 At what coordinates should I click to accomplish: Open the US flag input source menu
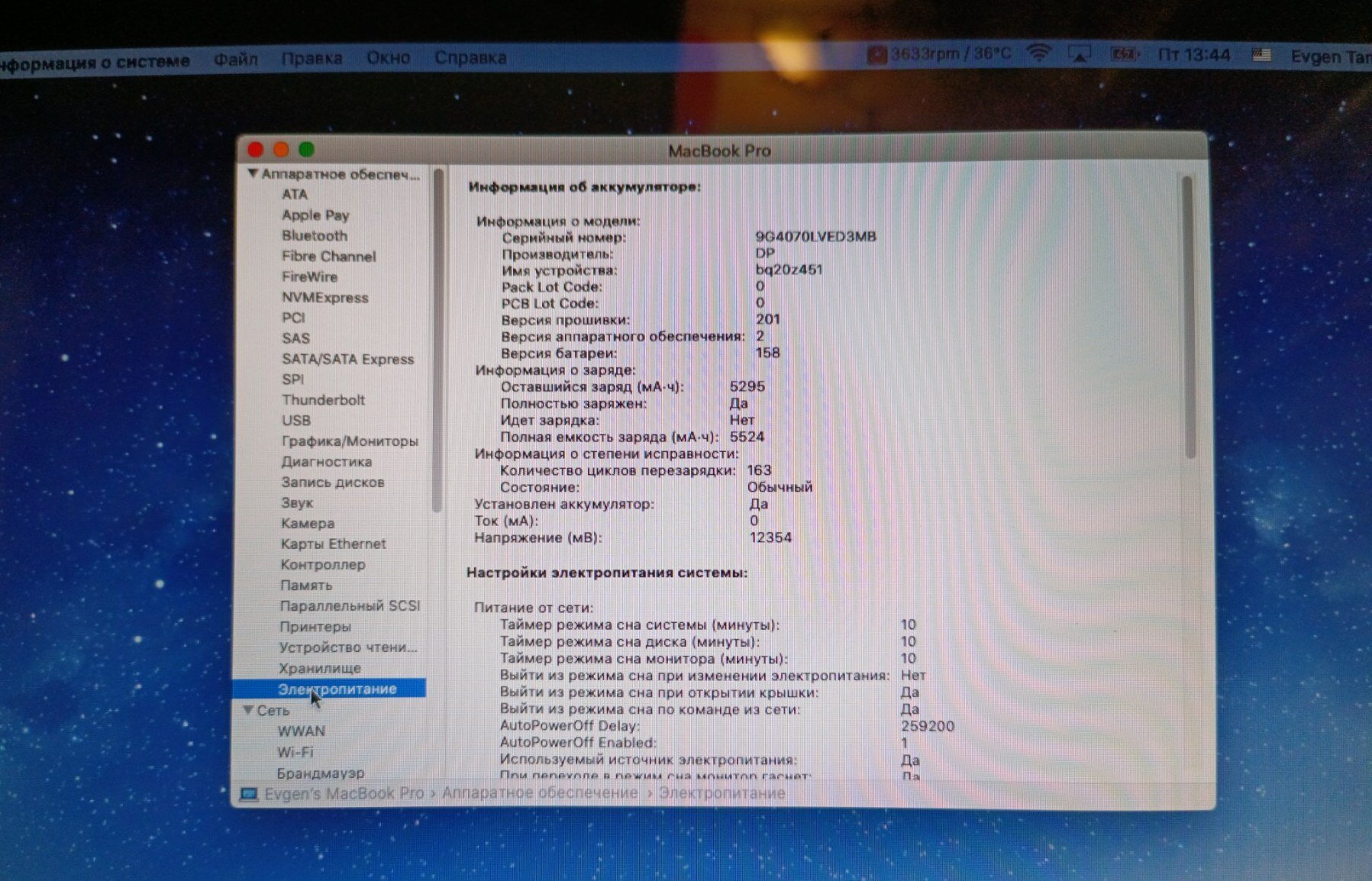tap(1261, 55)
